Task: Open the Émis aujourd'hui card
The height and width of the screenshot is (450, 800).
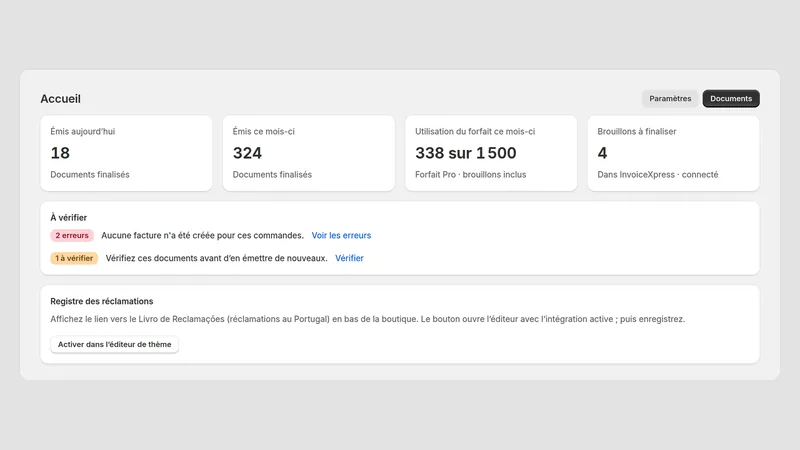Action: pyautogui.click(x=126, y=153)
